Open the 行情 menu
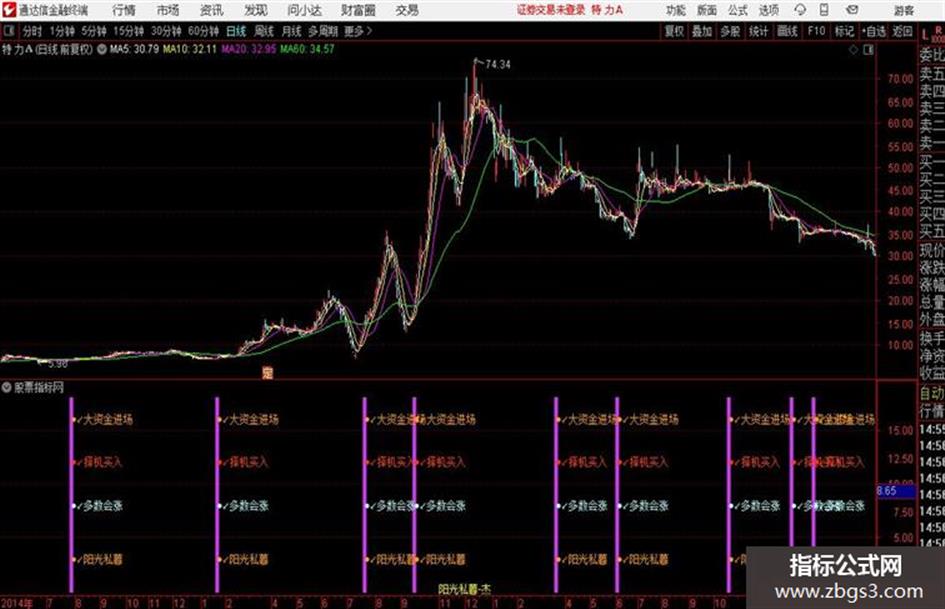Image resolution: width=945 pixels, height=609 pixels. click(124, 10)
